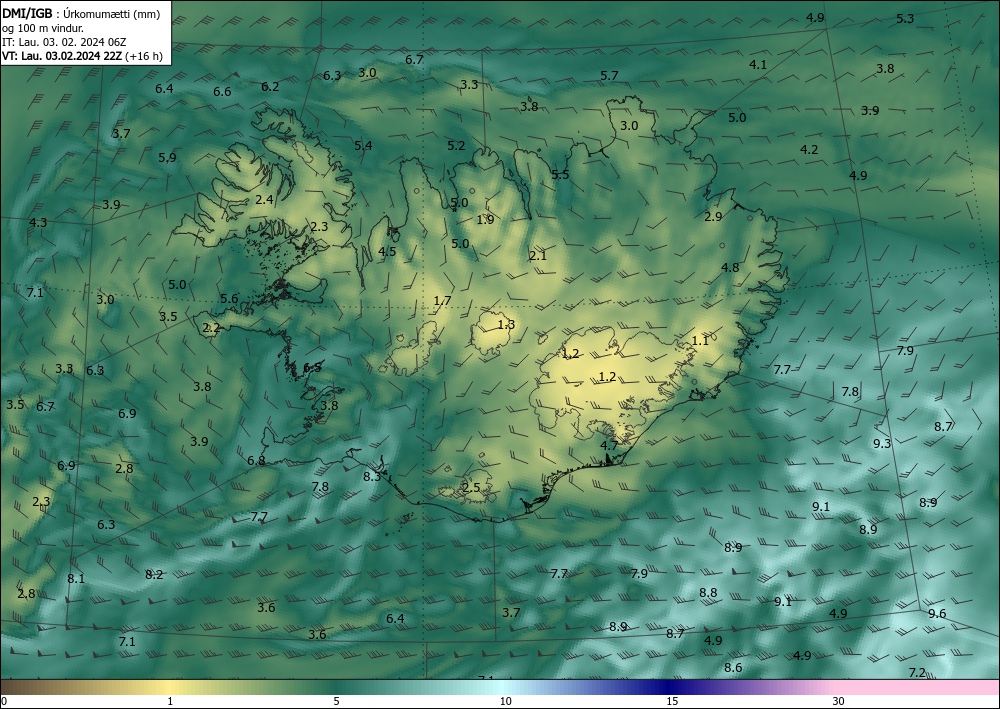Click the value '5.6' on the map

(229, 299)
